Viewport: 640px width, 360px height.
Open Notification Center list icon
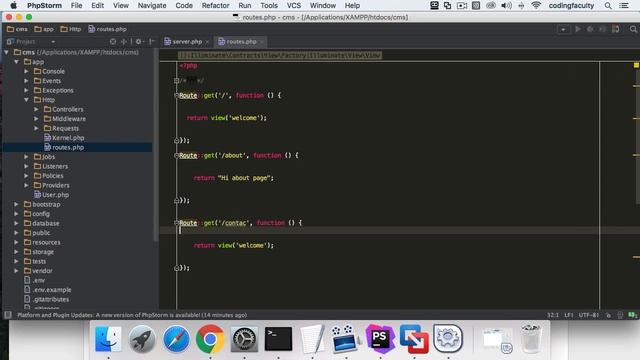tap(624, 5)
